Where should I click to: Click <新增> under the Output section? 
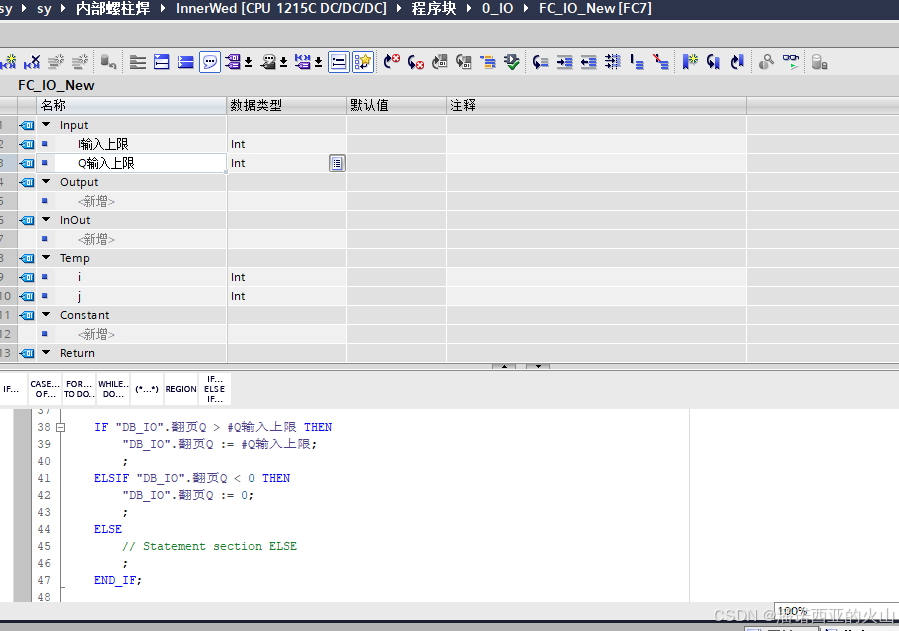click(x=96, y=201)
